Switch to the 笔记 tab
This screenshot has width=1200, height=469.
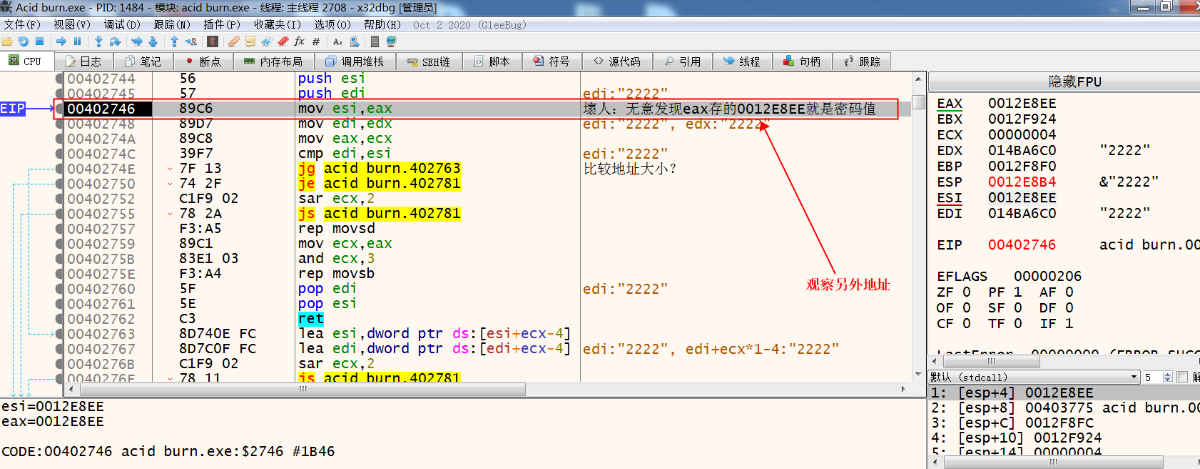pyautogui.click(x=143, y=61)
